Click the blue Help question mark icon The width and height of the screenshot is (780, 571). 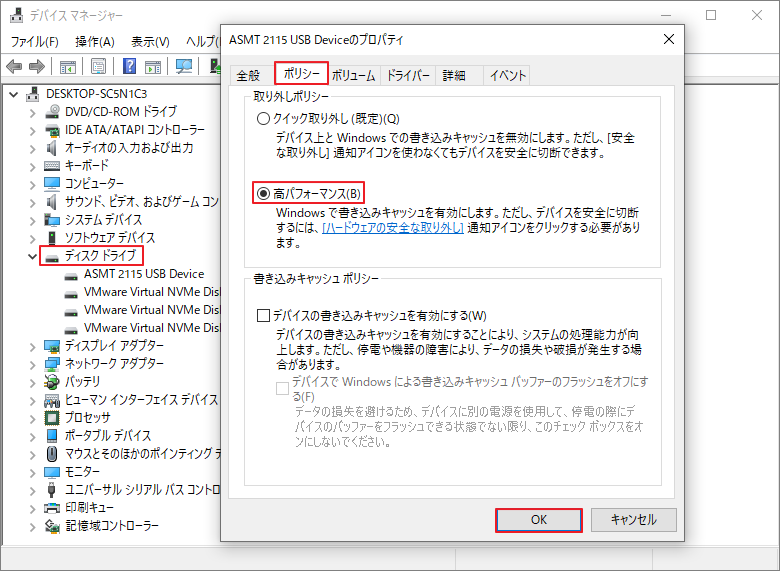[129, 66]
